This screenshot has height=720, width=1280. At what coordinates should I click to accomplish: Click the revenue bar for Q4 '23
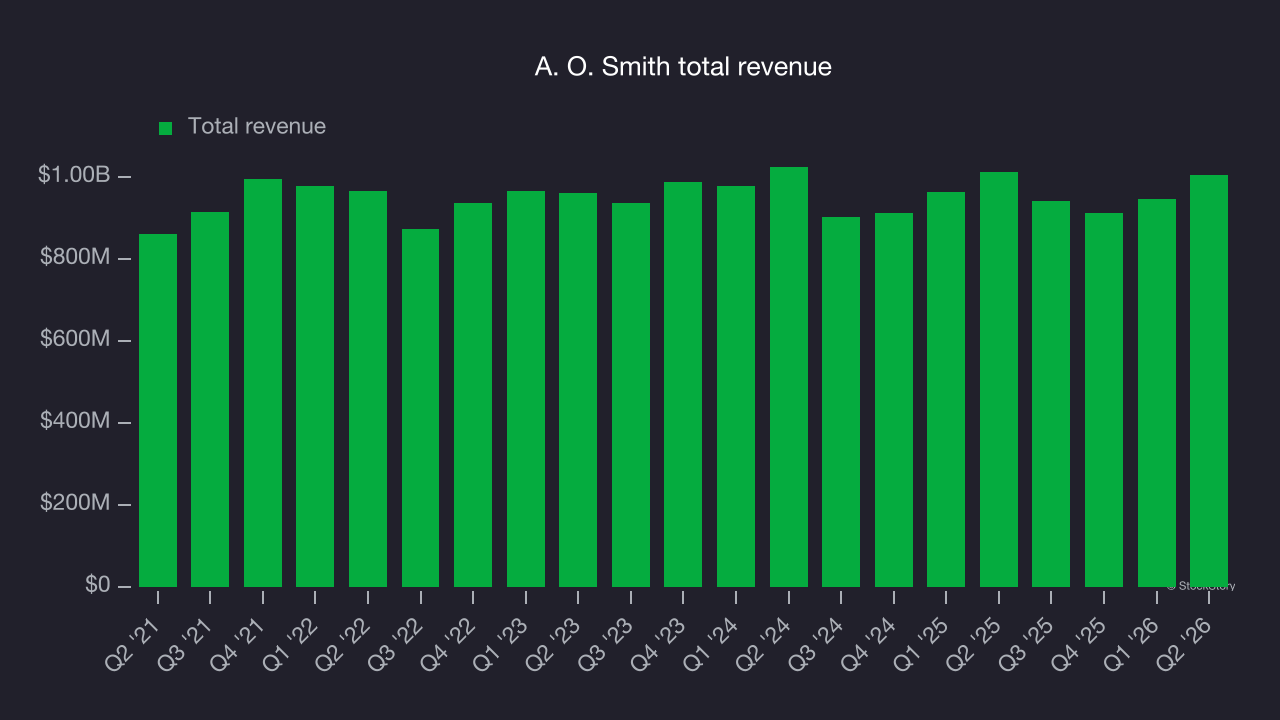point(683,384)
